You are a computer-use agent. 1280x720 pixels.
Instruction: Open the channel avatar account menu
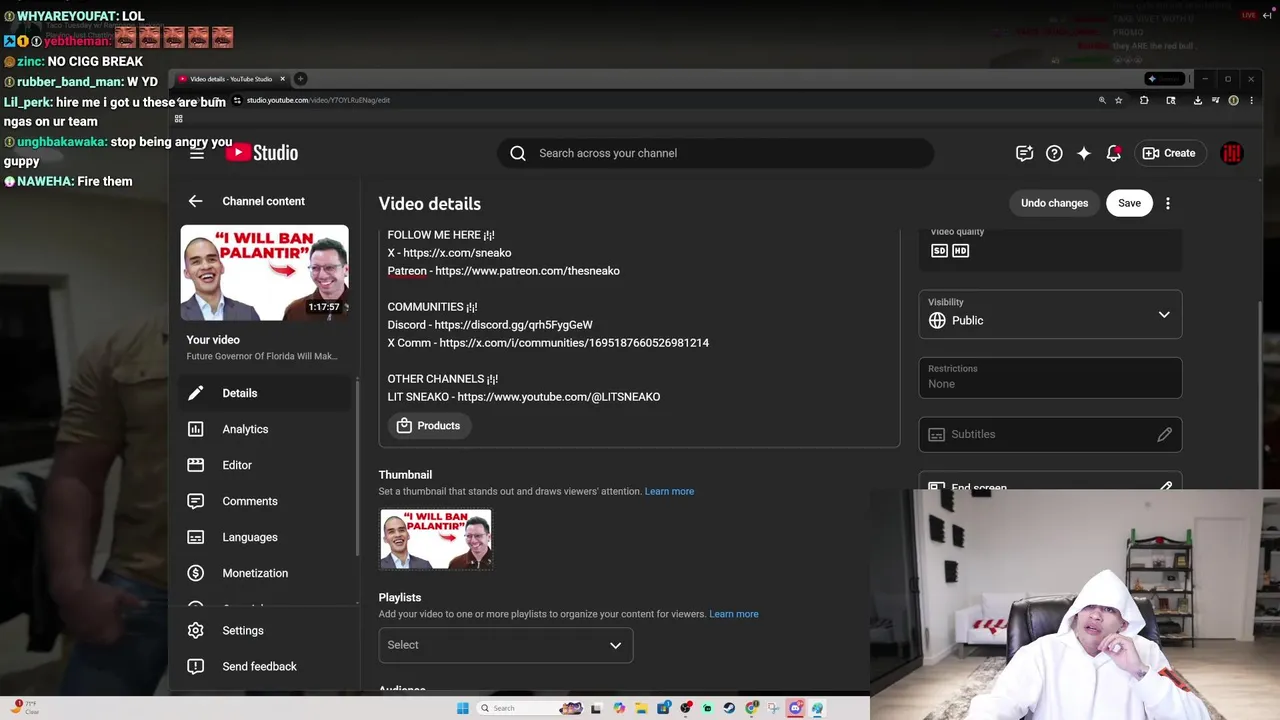click(x=1232, y=153)
